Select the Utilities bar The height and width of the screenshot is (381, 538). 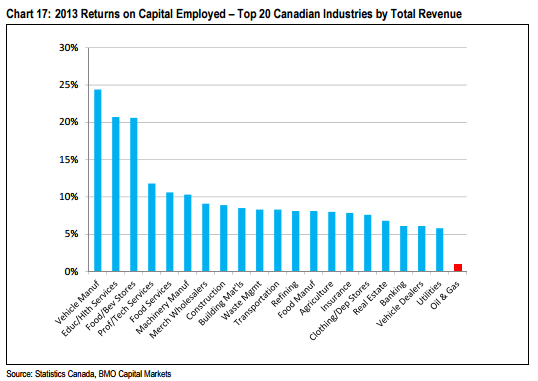440,250
